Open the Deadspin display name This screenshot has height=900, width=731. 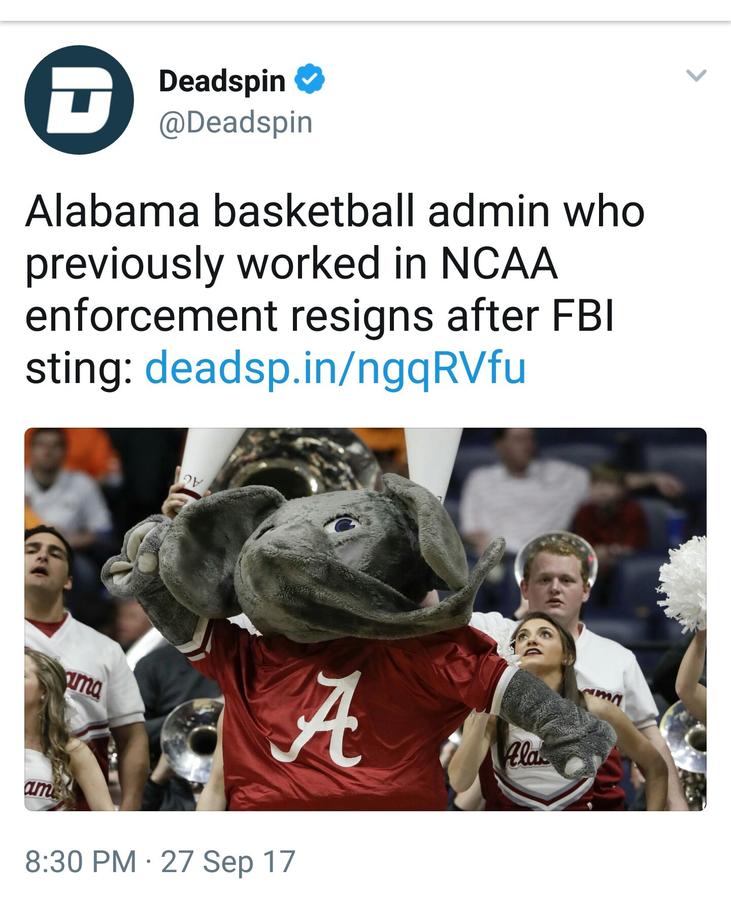[222, 82]
